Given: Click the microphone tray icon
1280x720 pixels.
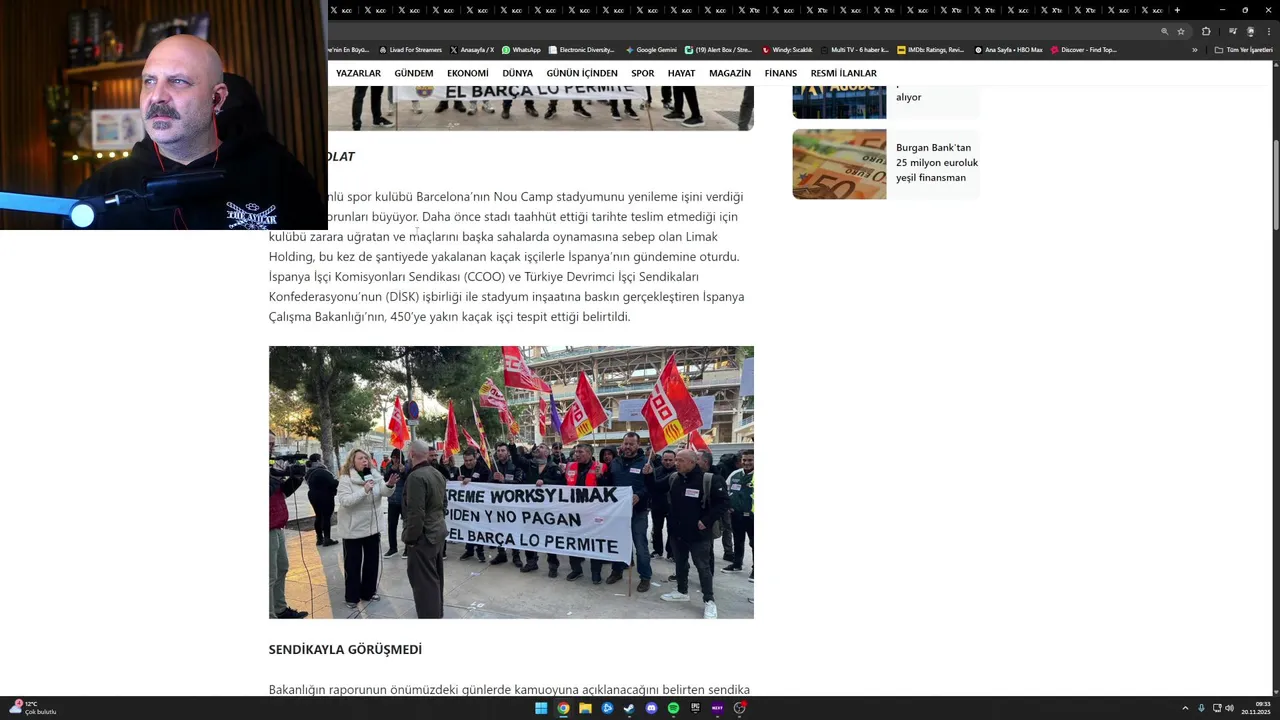Looking at the screenshot, I should (x=1201, y=708).
